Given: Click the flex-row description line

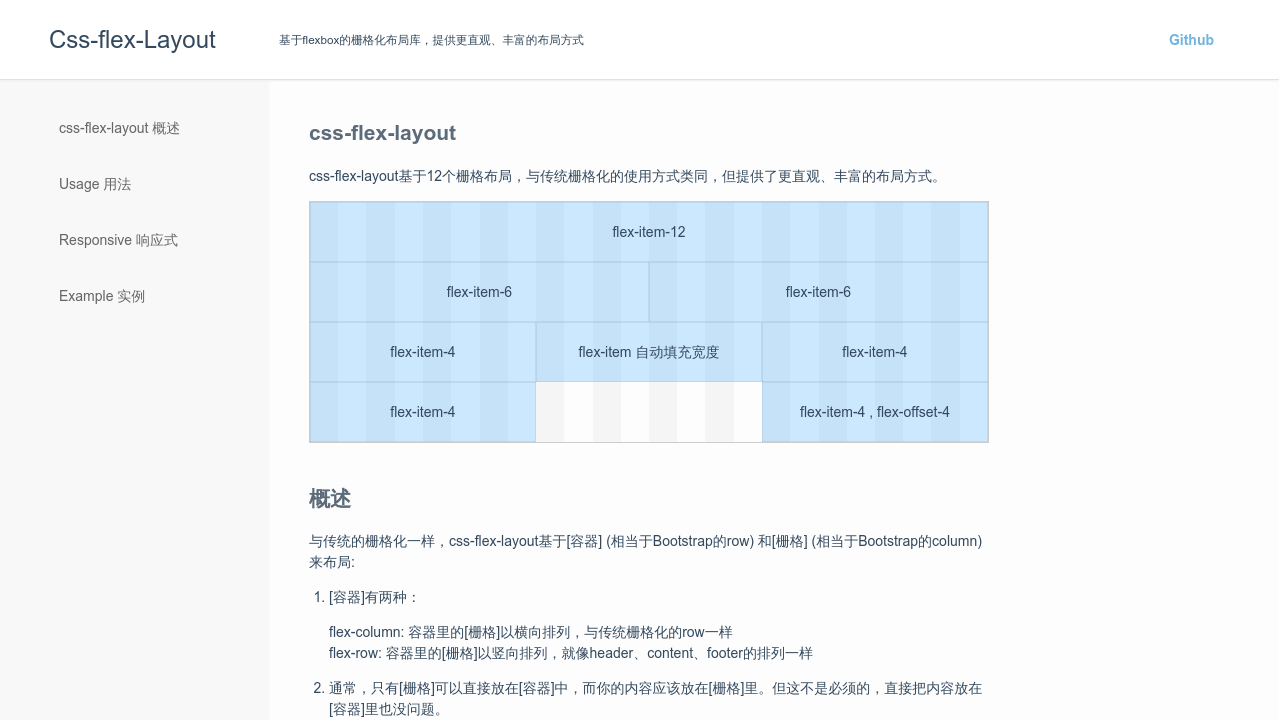Looking at the screenshot, I should pos(570,653).
